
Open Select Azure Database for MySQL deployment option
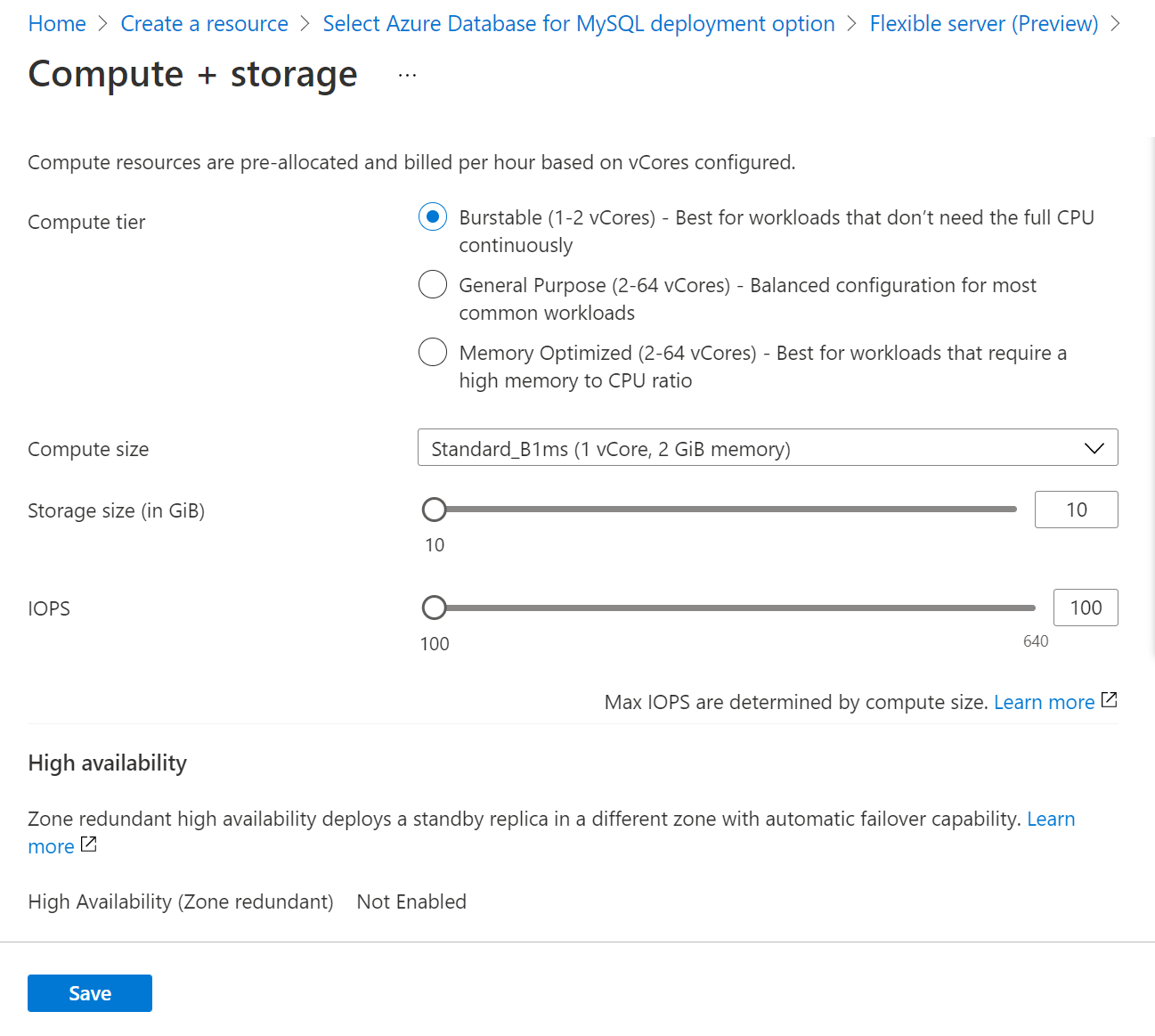click(578, 24)
